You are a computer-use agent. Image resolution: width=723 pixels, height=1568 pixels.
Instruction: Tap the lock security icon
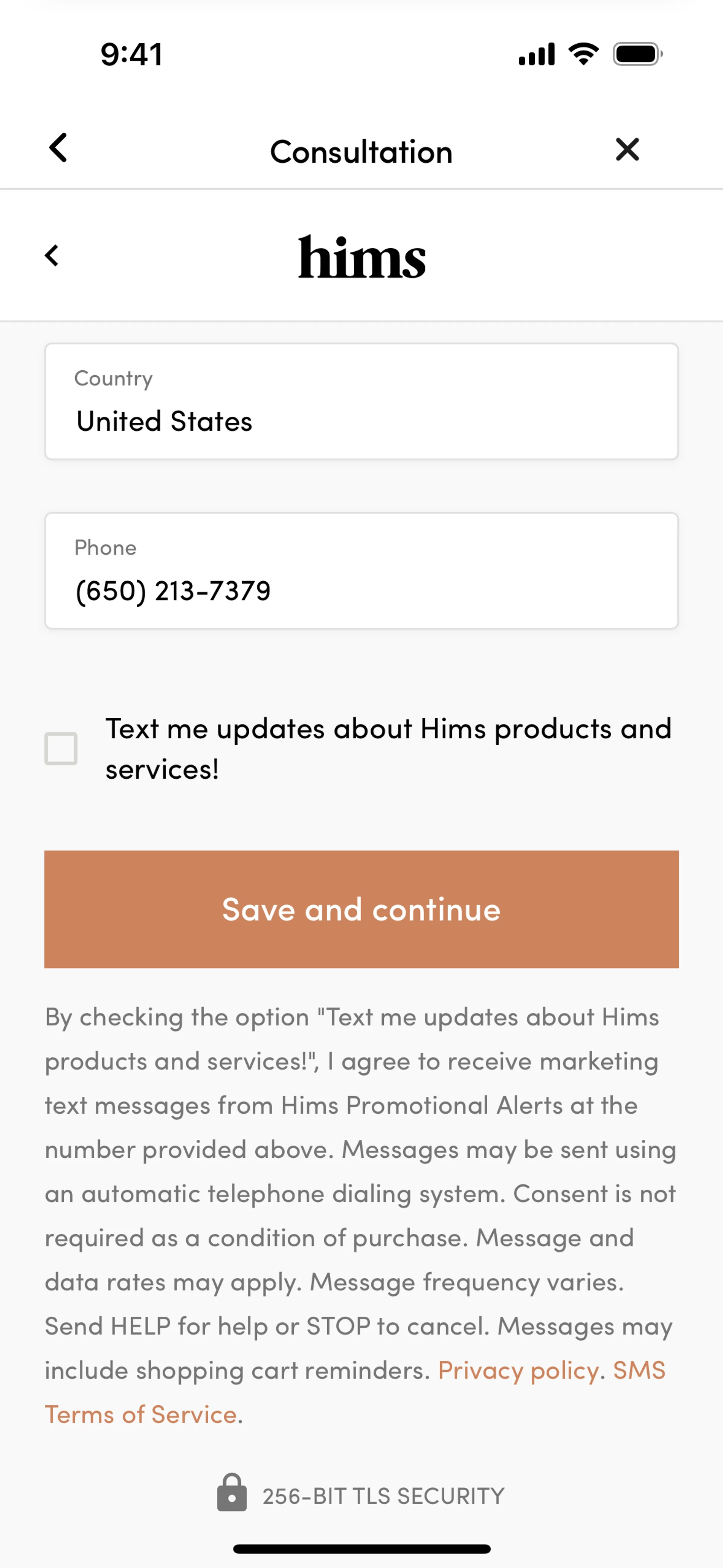[x=232, y=1493]
